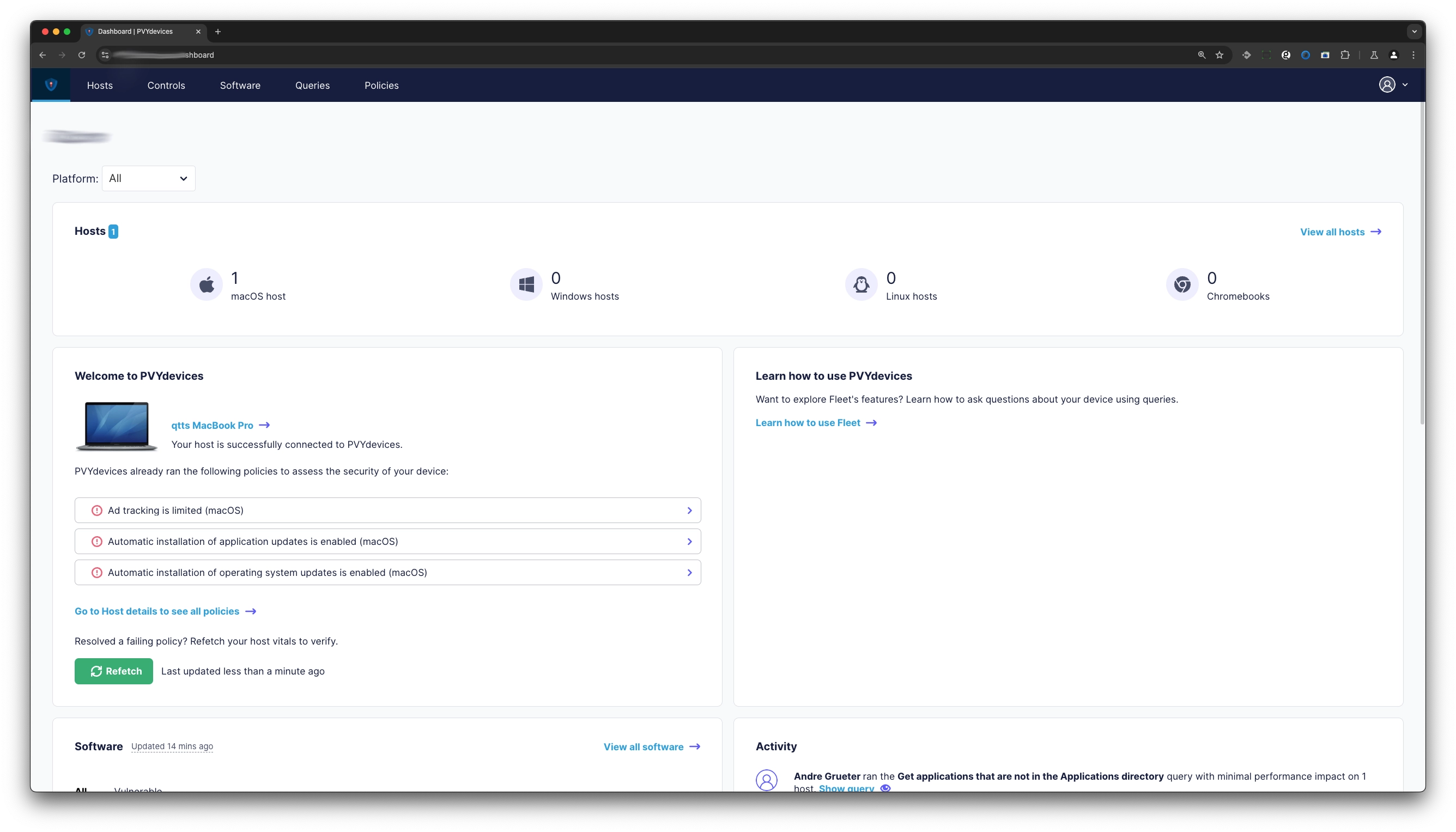Select the Dashboard | PVYdevices browser tab

pyautogui.click(x=144, y=32)
